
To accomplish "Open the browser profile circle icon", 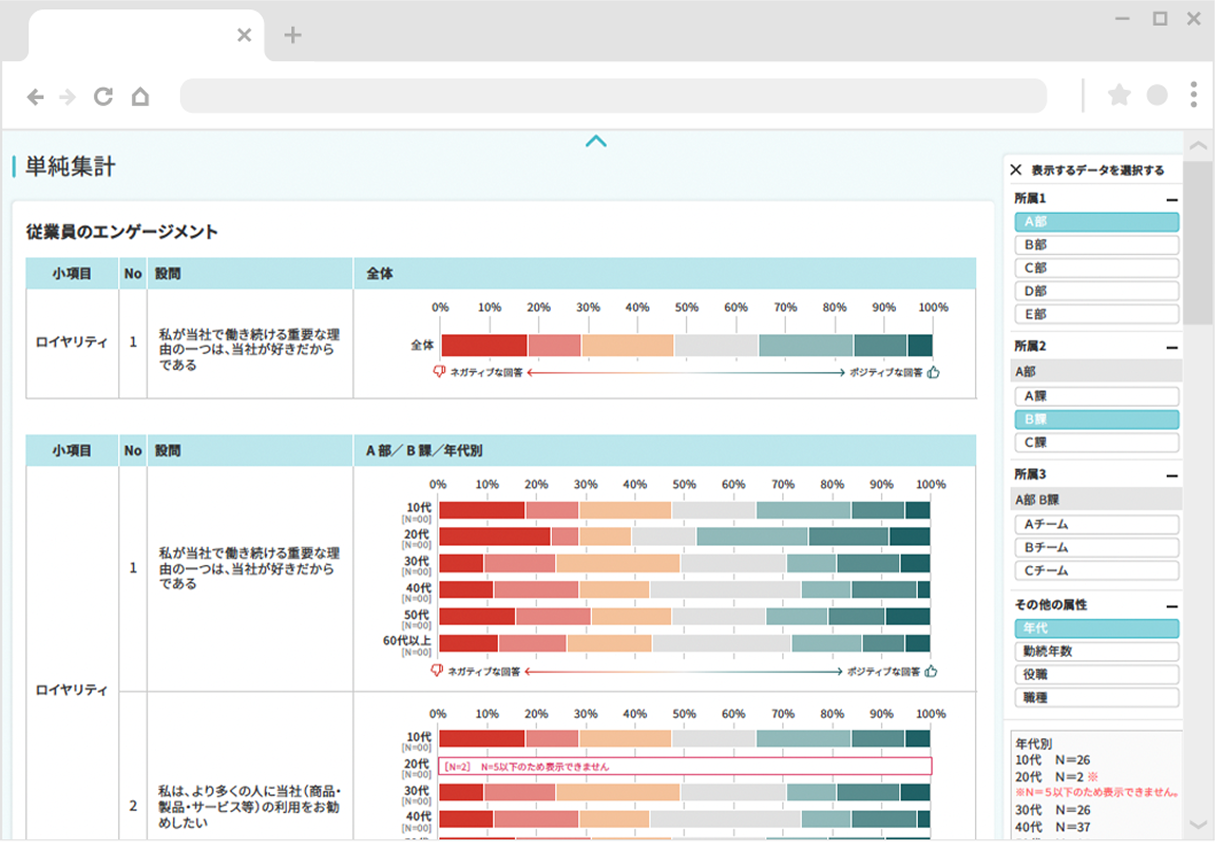I will pos(1157,95).
